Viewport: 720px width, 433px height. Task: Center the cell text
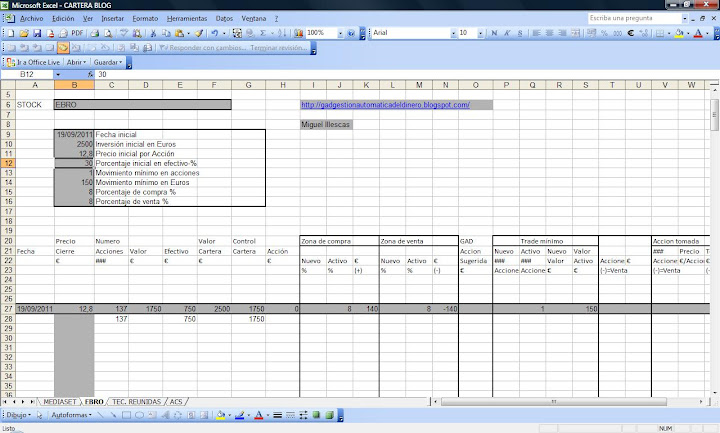549,33
